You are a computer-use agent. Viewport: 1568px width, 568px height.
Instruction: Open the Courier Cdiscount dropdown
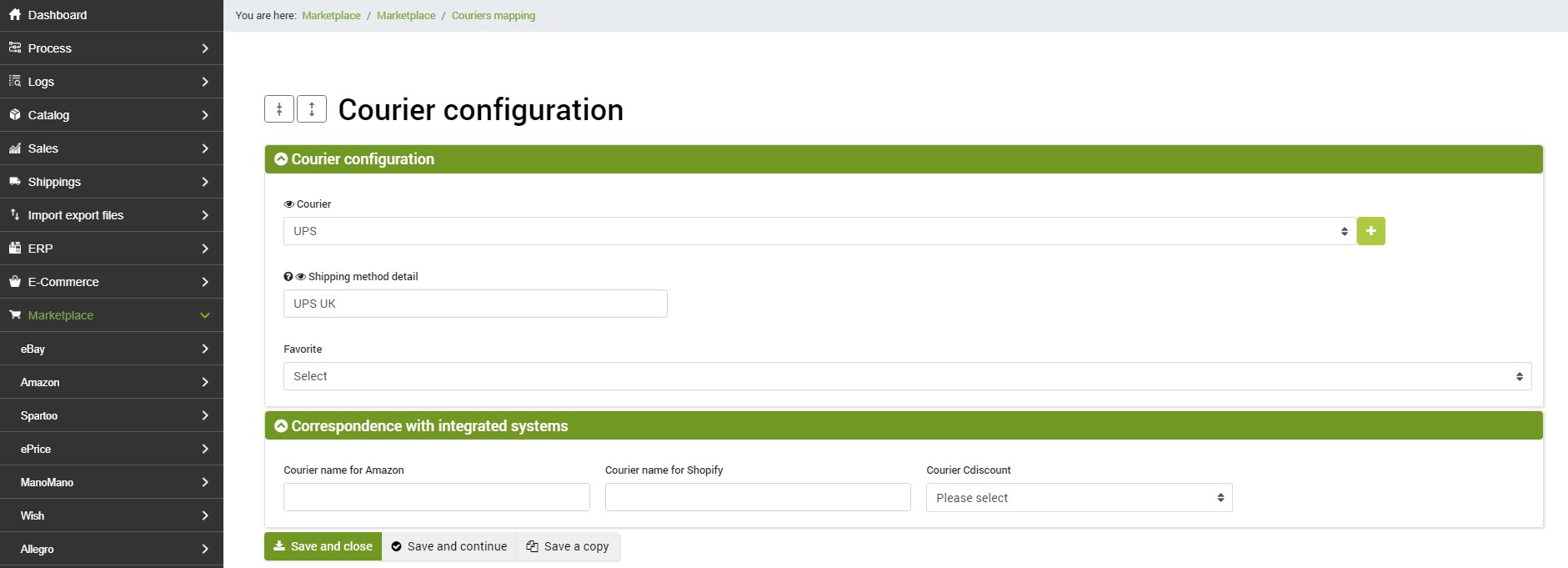pos(1080,498)
